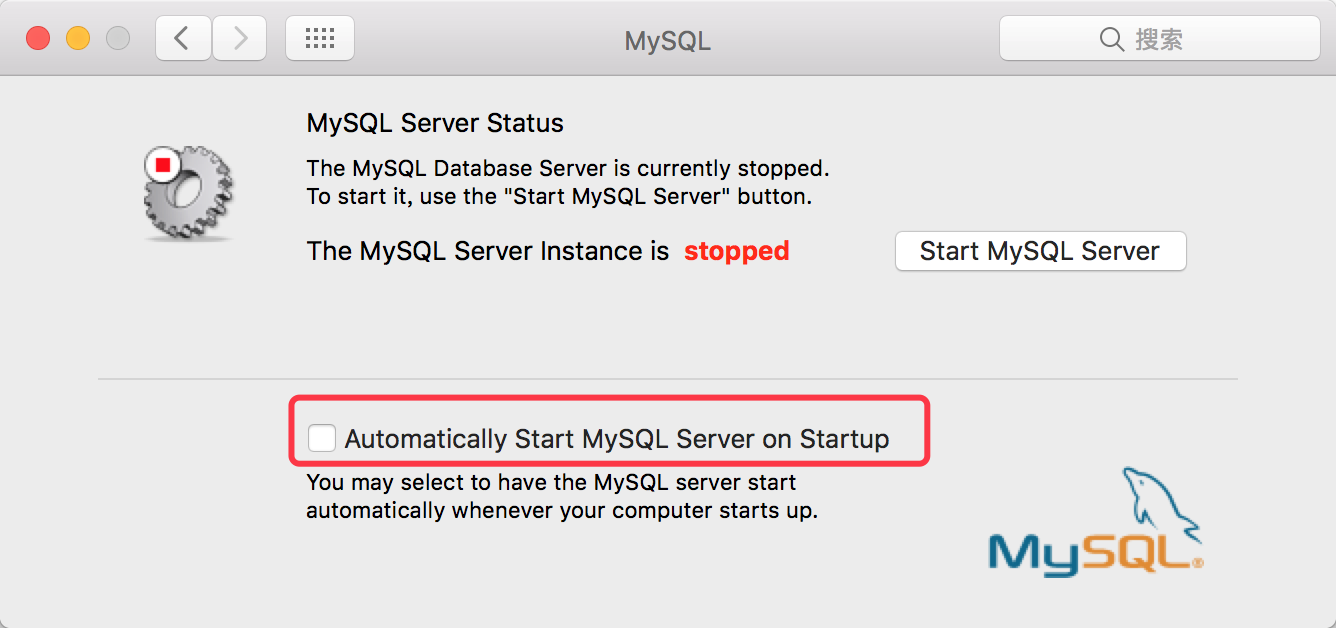The width and height of the screenshot is (1336, 628).
Task: Show all preferences with grid button
Action: click(320, 39)
